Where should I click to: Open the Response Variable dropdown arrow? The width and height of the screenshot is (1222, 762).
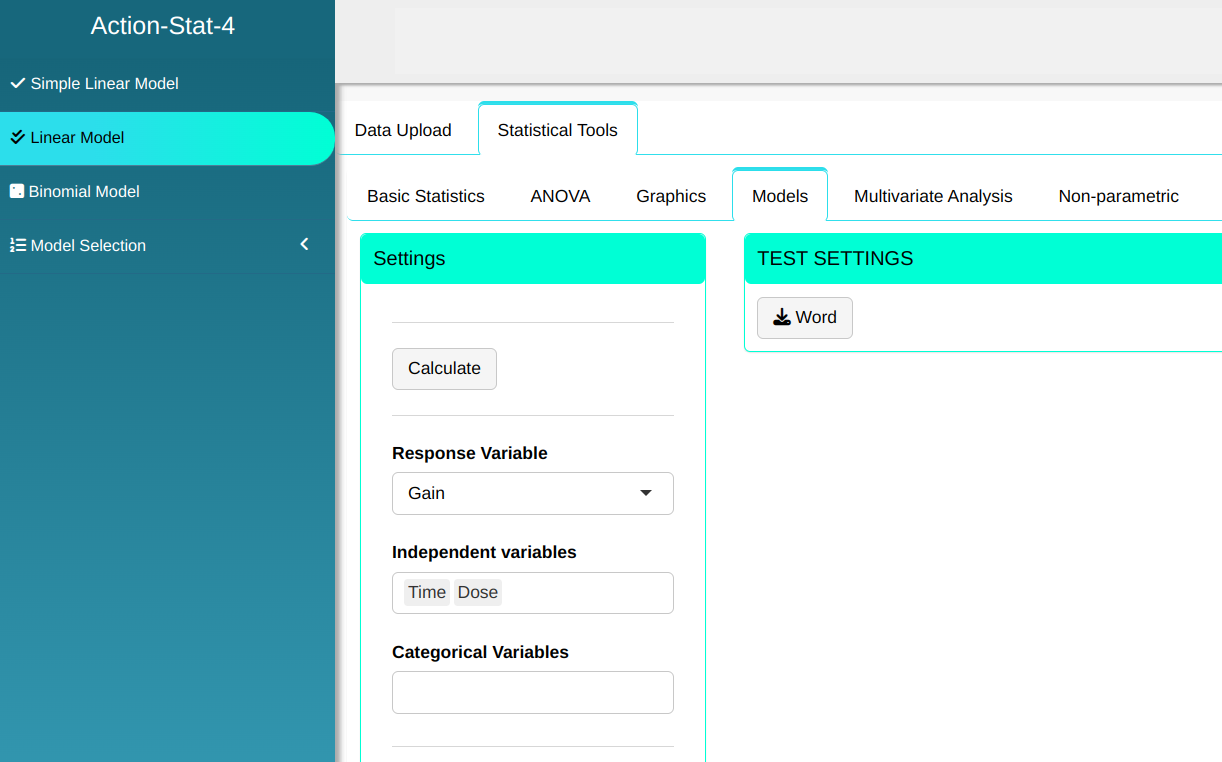point(645,493)
